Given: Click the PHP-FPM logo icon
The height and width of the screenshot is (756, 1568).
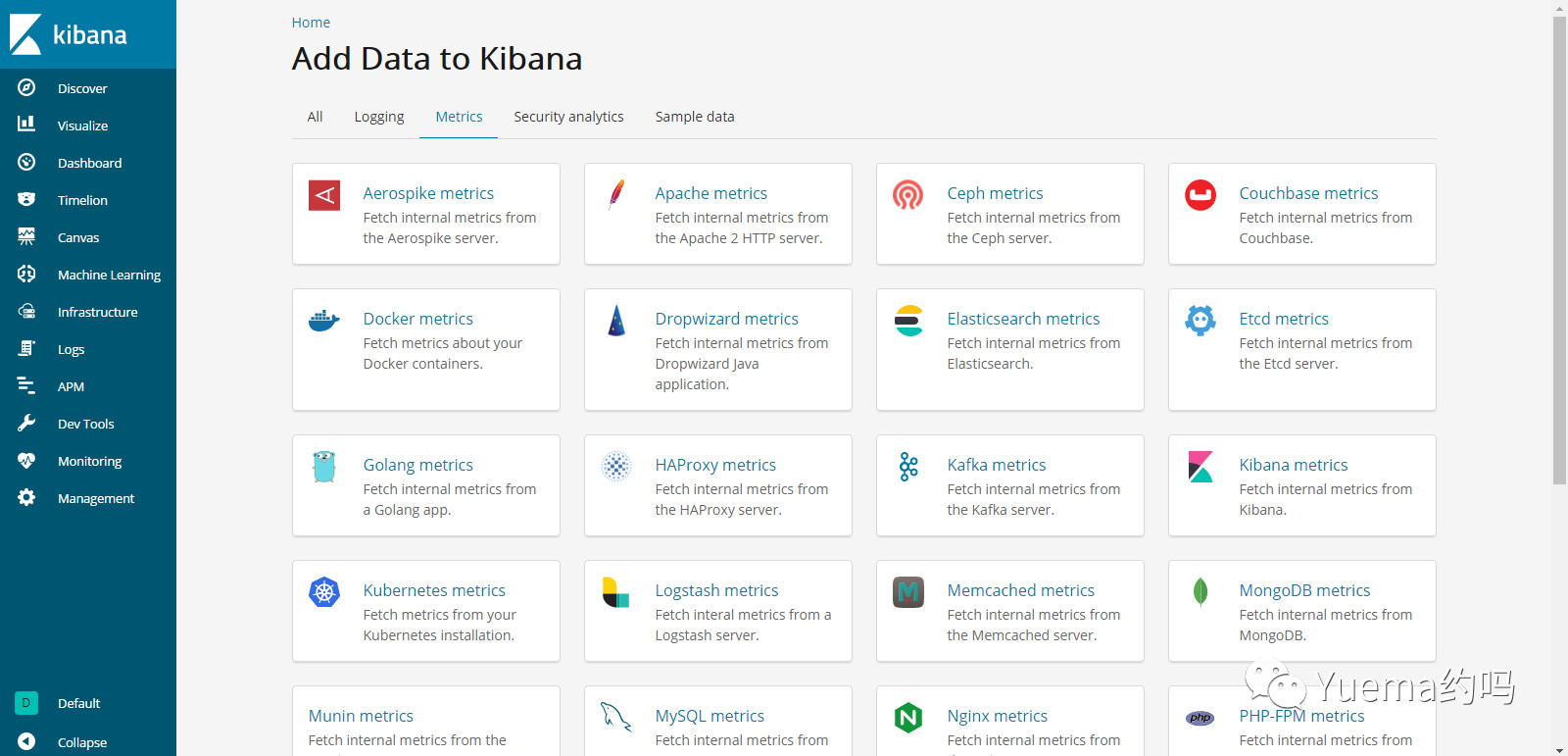Looking at the screenshot, I should 1200,718.
